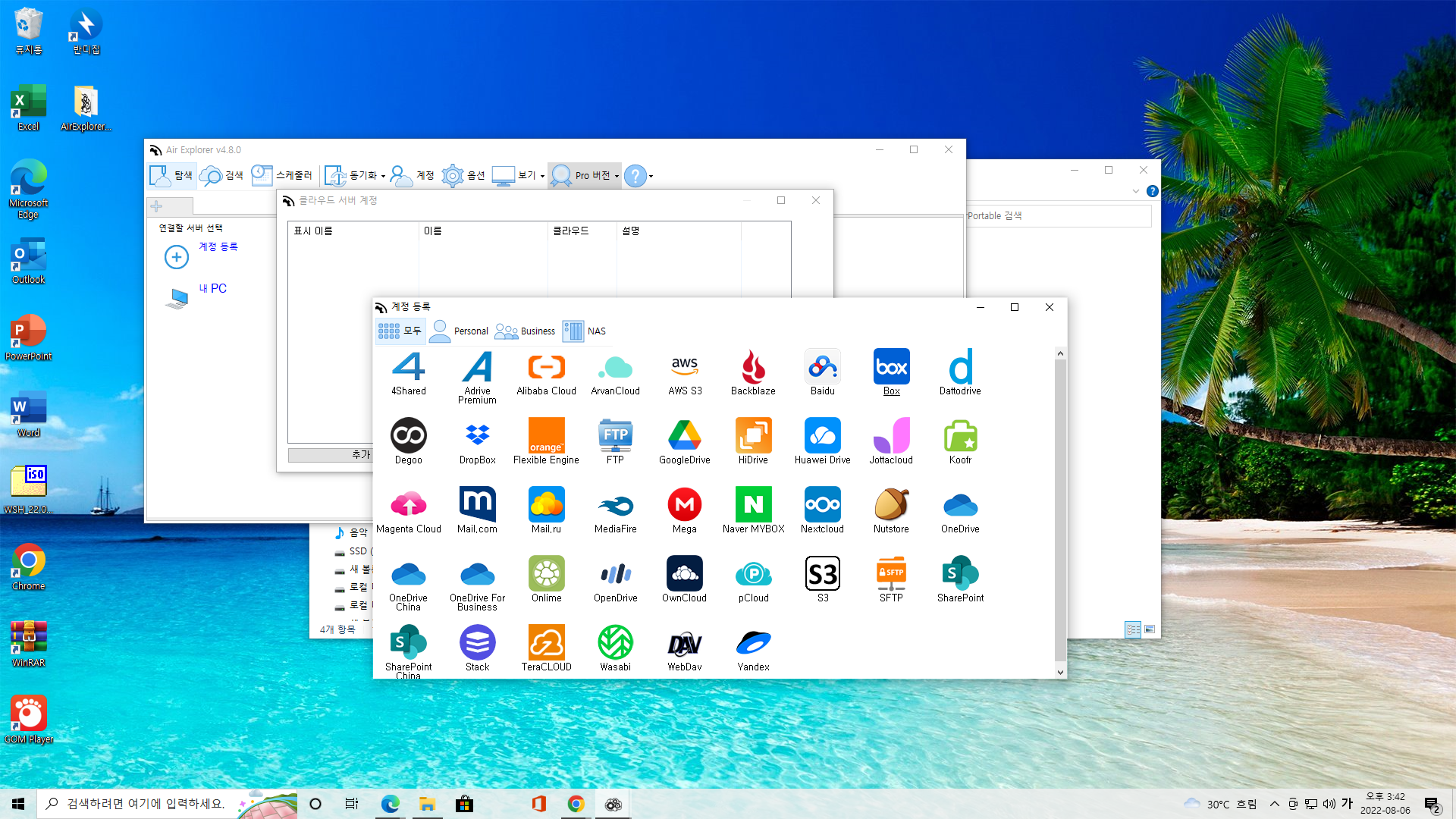The height and width of the screenshot is (819, 1456).
Task: Select 내 PC in server list
Action: tap(213, 288)
